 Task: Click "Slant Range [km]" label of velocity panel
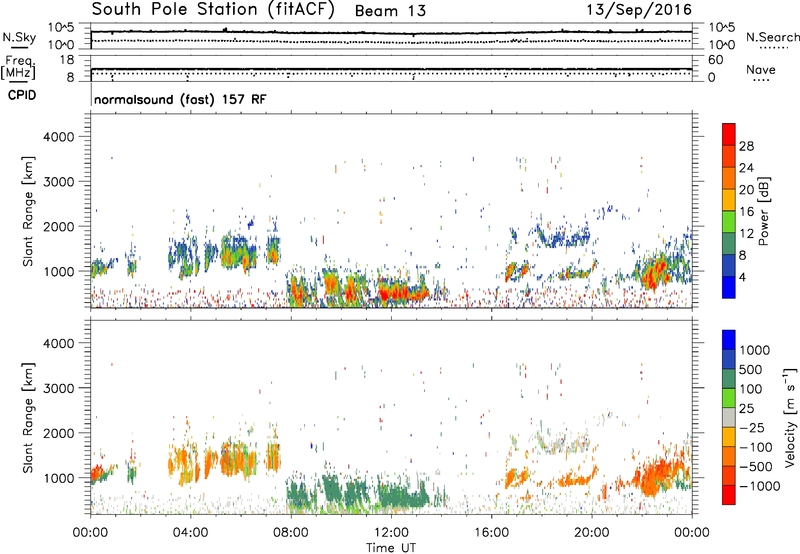pyautogui.click(x=28, y=418)
